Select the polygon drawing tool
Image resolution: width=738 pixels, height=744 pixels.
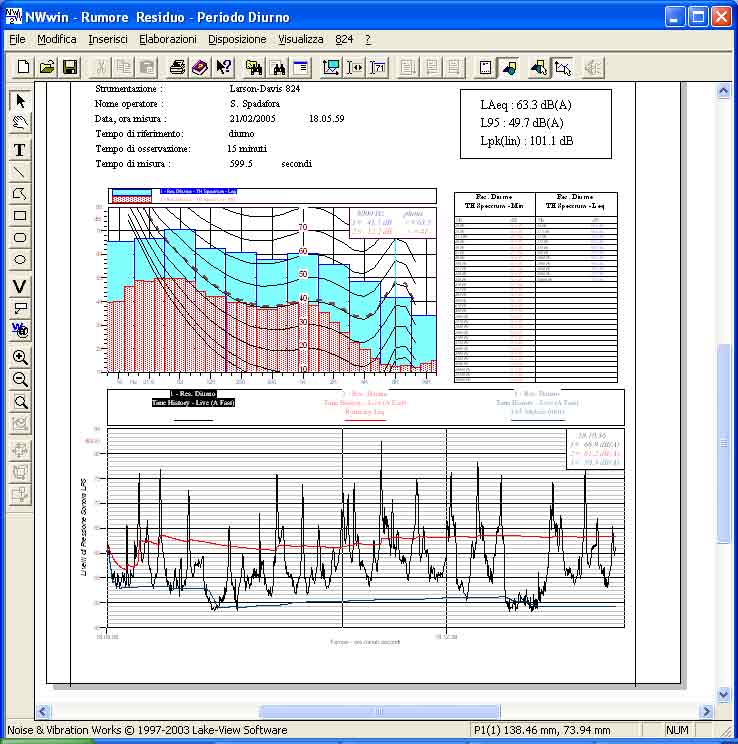[x=20, y=194]
